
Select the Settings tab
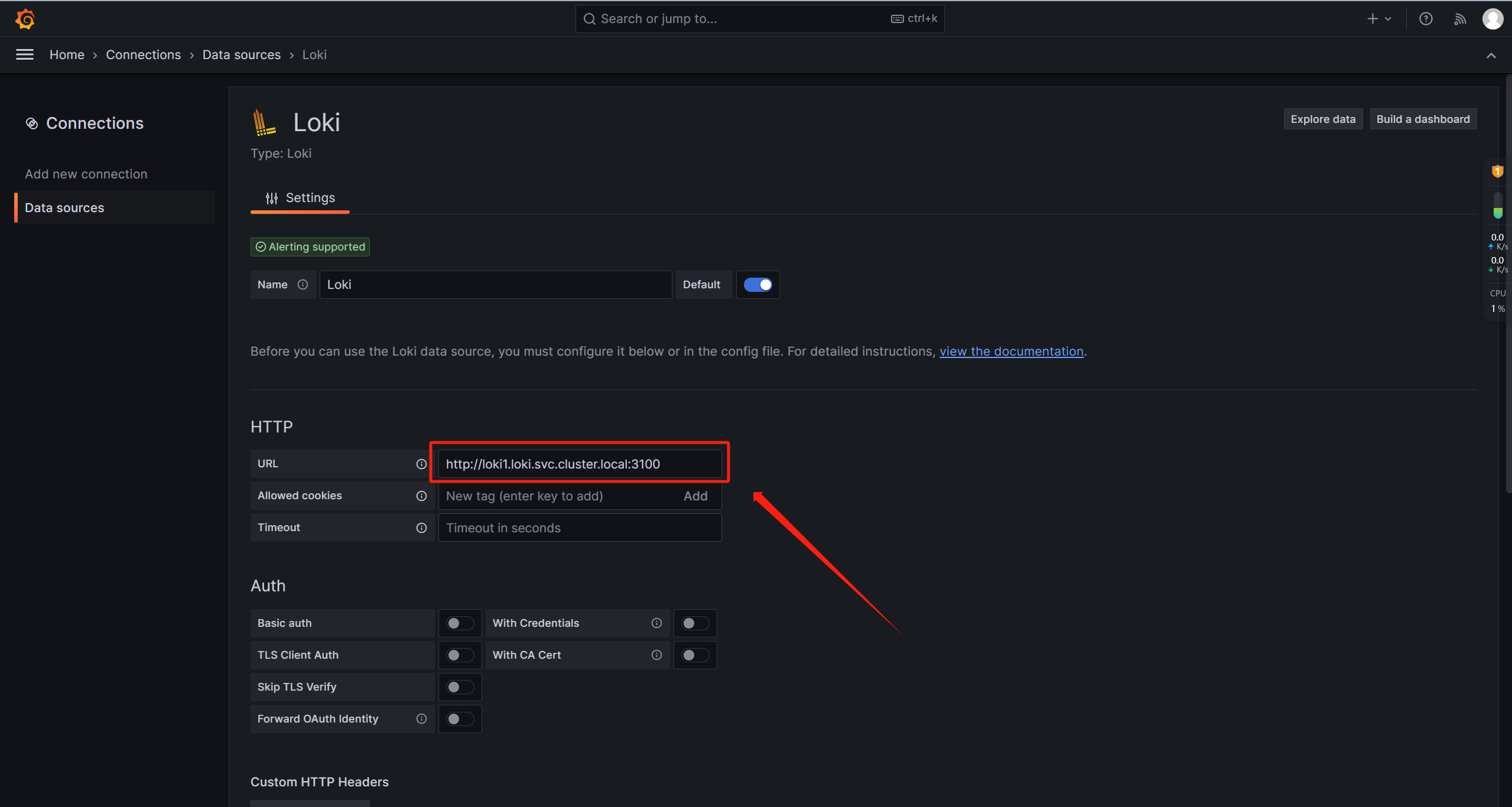point(300,198)
